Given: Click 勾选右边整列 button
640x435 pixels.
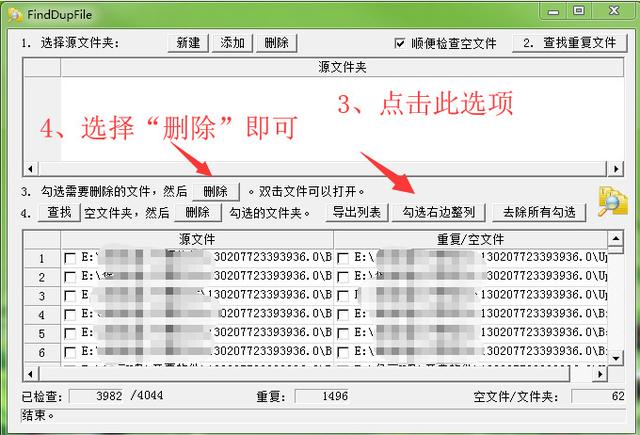Looking at the screenshot, I should (438, 213).
